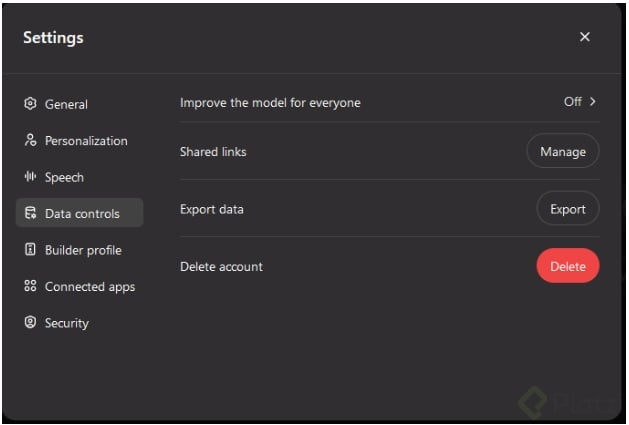
Task: Select the Data controls tab
Action: coord(79,213)
